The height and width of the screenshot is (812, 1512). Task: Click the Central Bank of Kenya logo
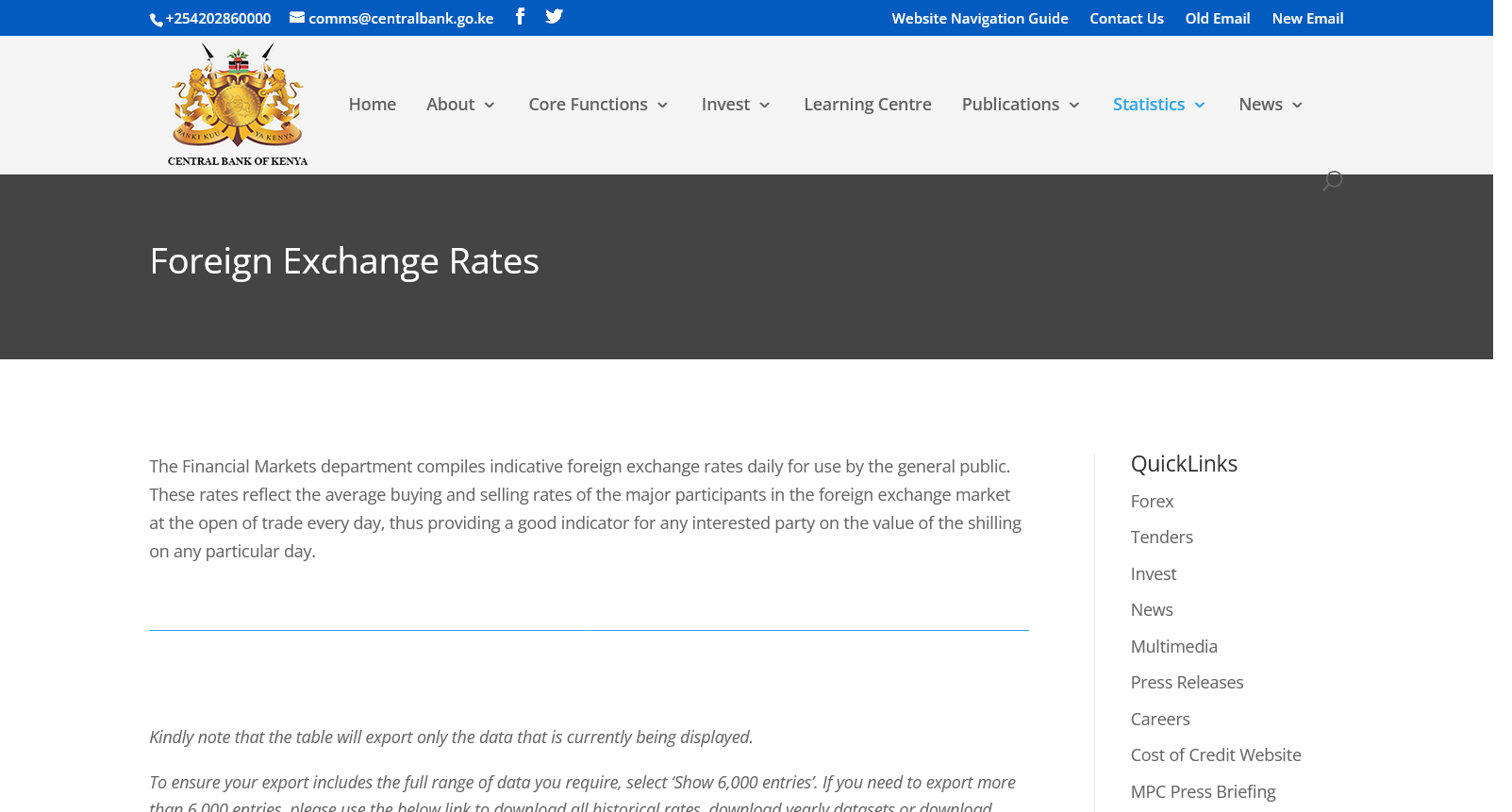click(238, 105)
